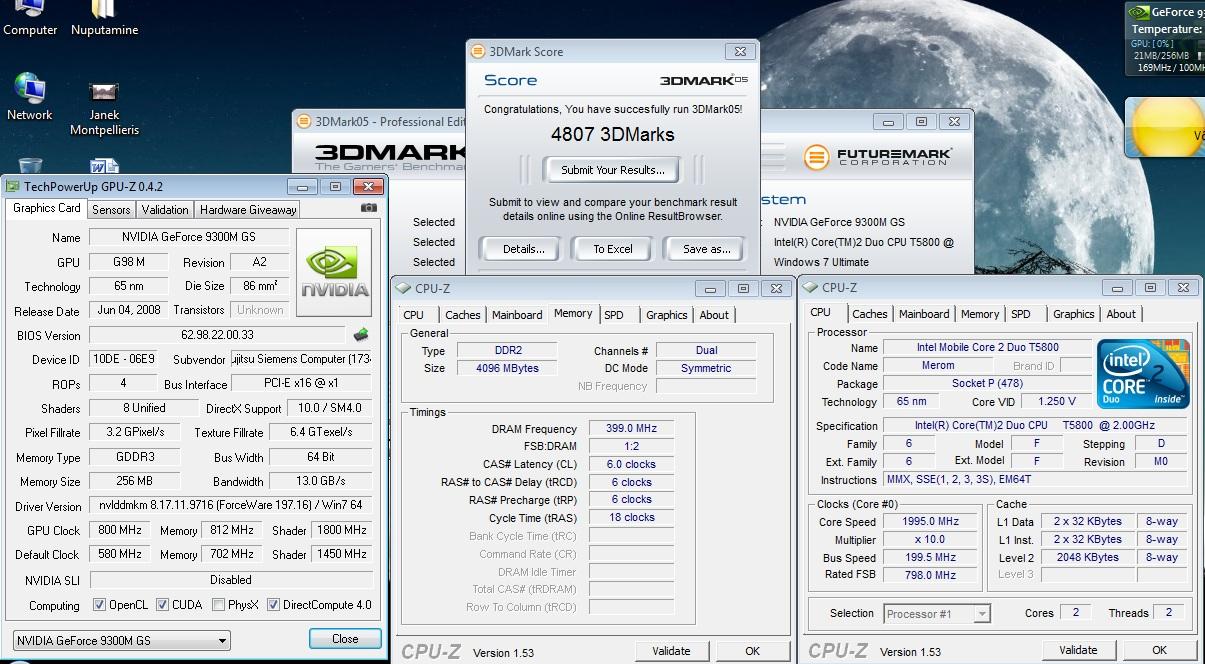Image resolution: width=1205 pixels, height=664 pixels.
Task: Open Memory tab in right CPU-Z window
Action: (980, 314)
